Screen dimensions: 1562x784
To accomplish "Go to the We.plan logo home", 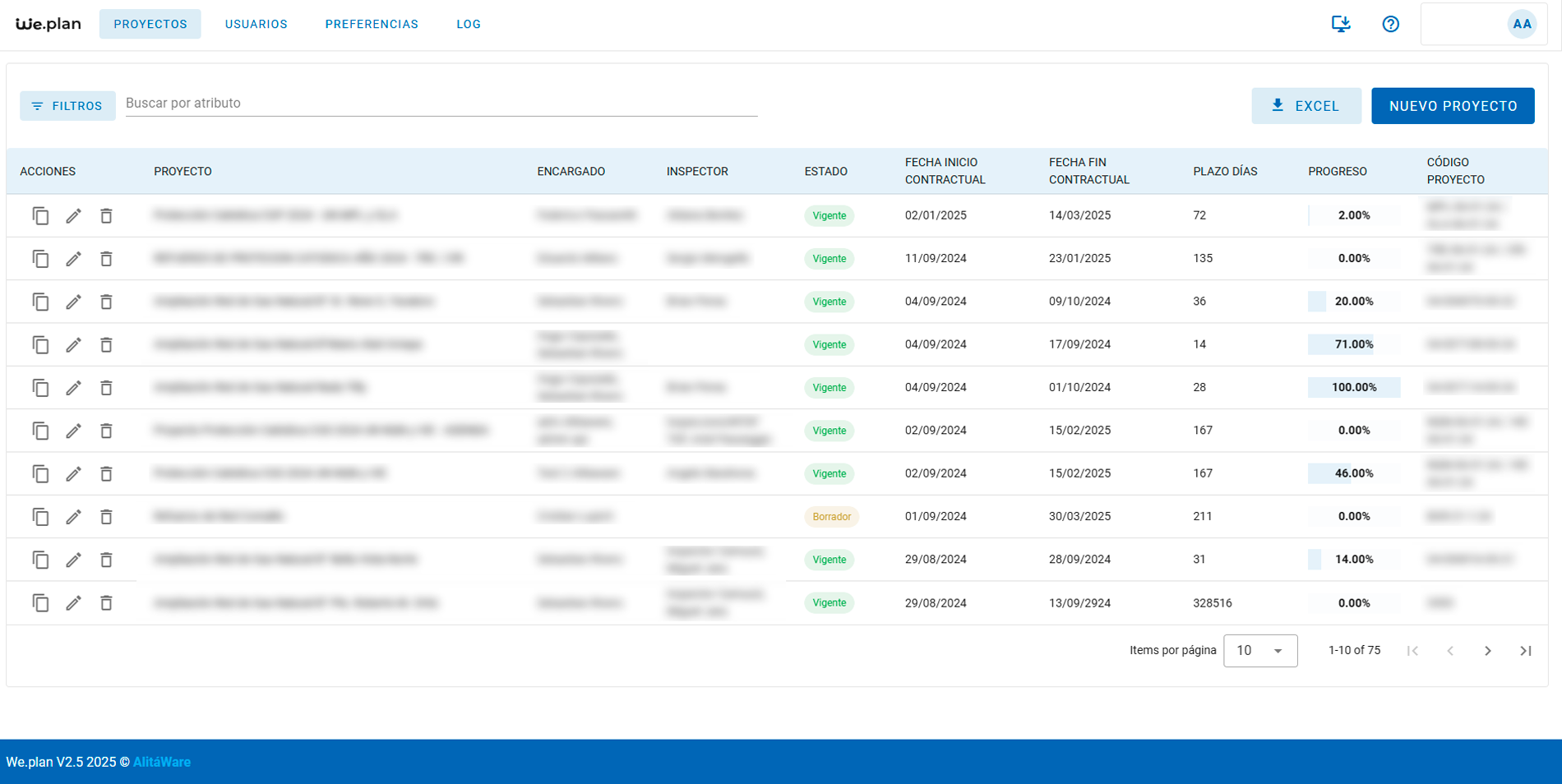I will (x=49, y=24).
